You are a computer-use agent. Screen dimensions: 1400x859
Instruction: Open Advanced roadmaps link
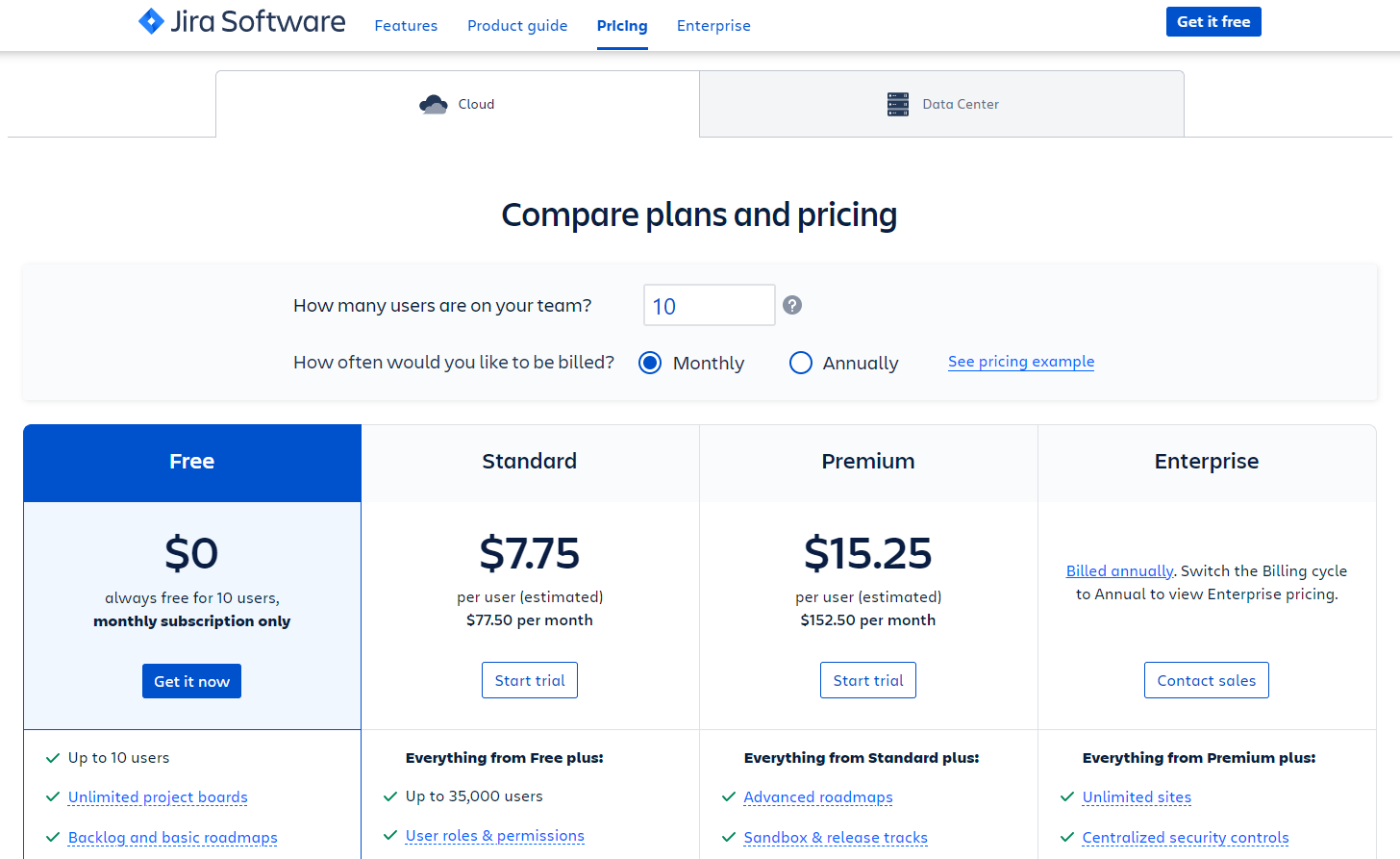[x=818, y=797]
